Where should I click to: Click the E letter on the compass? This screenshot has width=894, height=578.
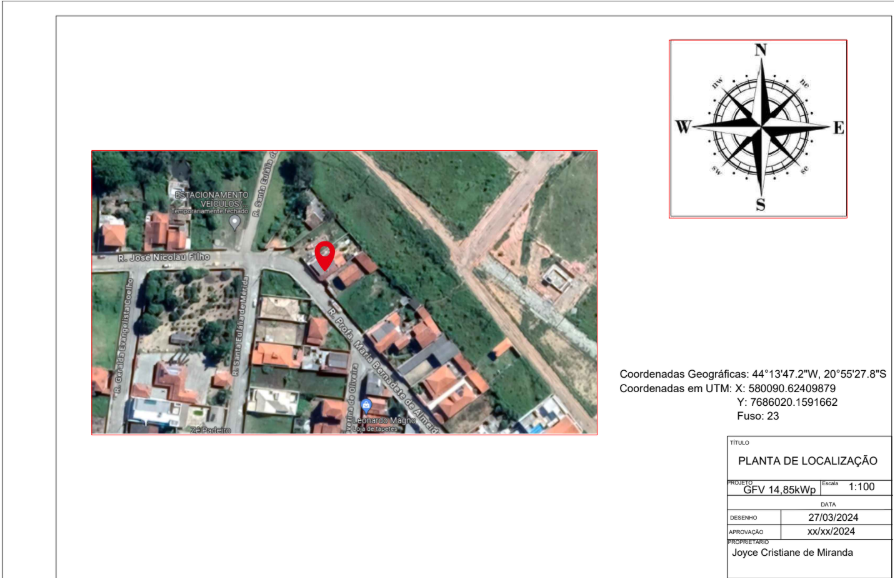839,127
